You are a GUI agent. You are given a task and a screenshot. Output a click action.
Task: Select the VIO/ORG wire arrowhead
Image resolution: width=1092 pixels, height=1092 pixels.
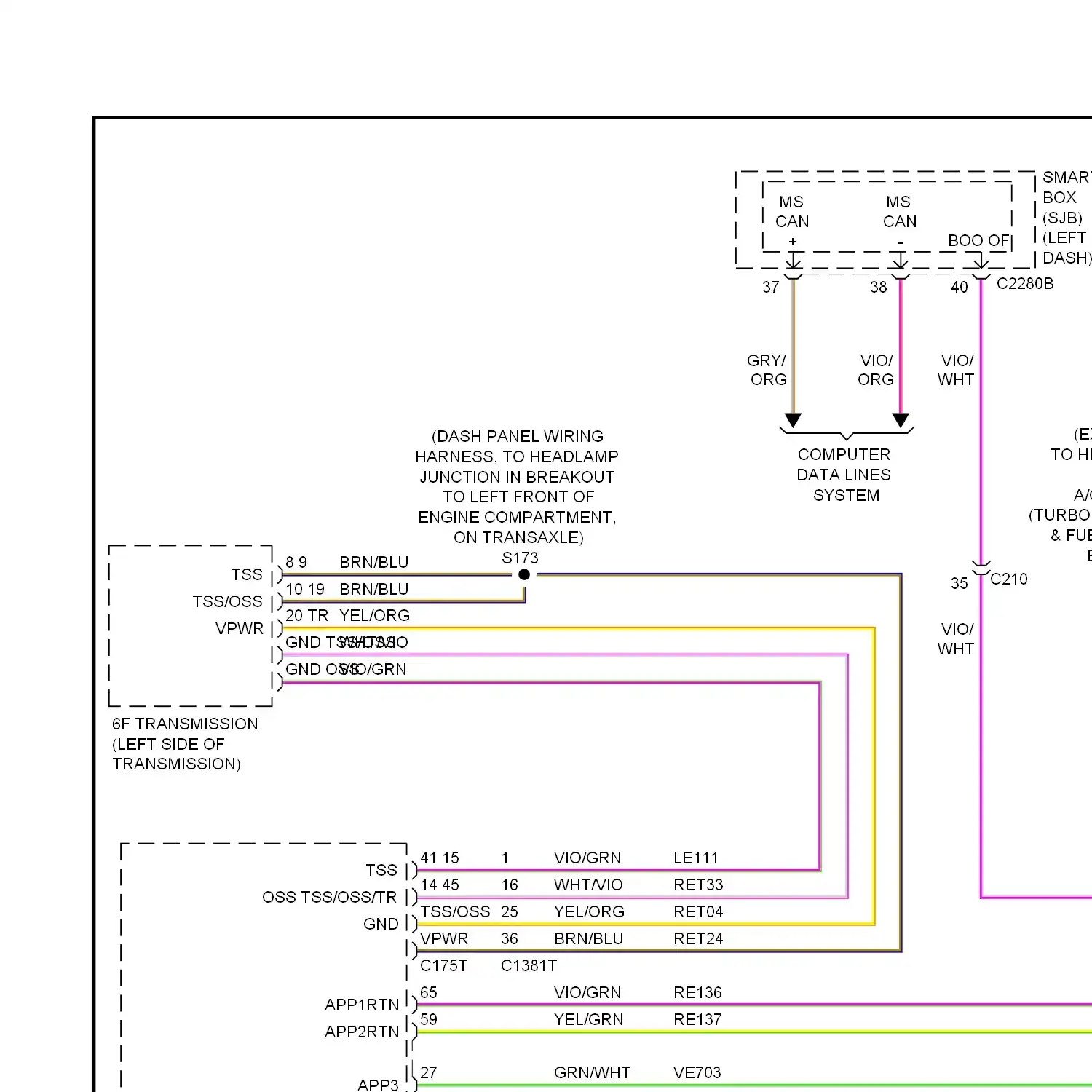[x=901, y=421]
